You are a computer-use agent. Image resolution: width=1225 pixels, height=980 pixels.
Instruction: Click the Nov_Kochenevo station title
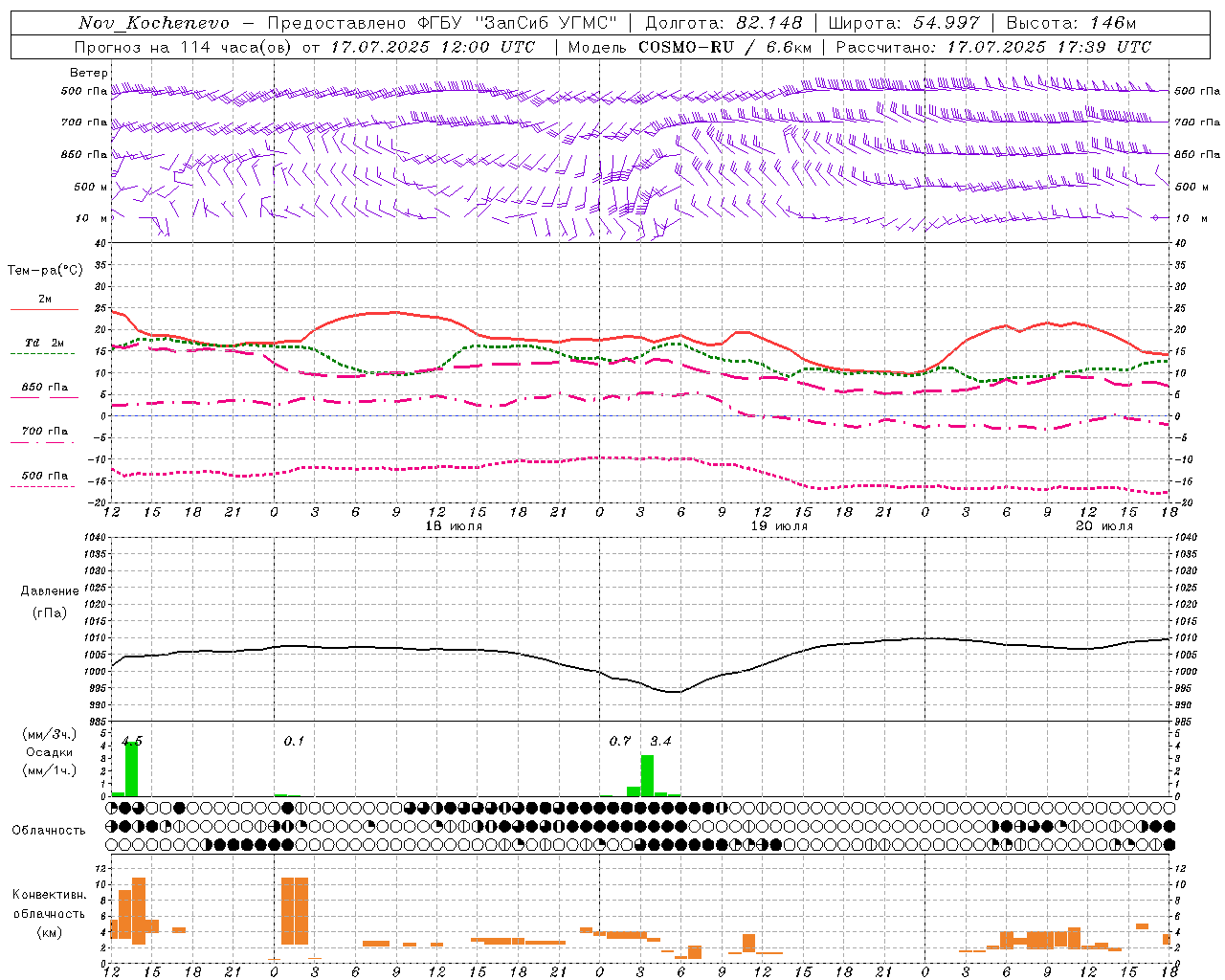[154, 23]
